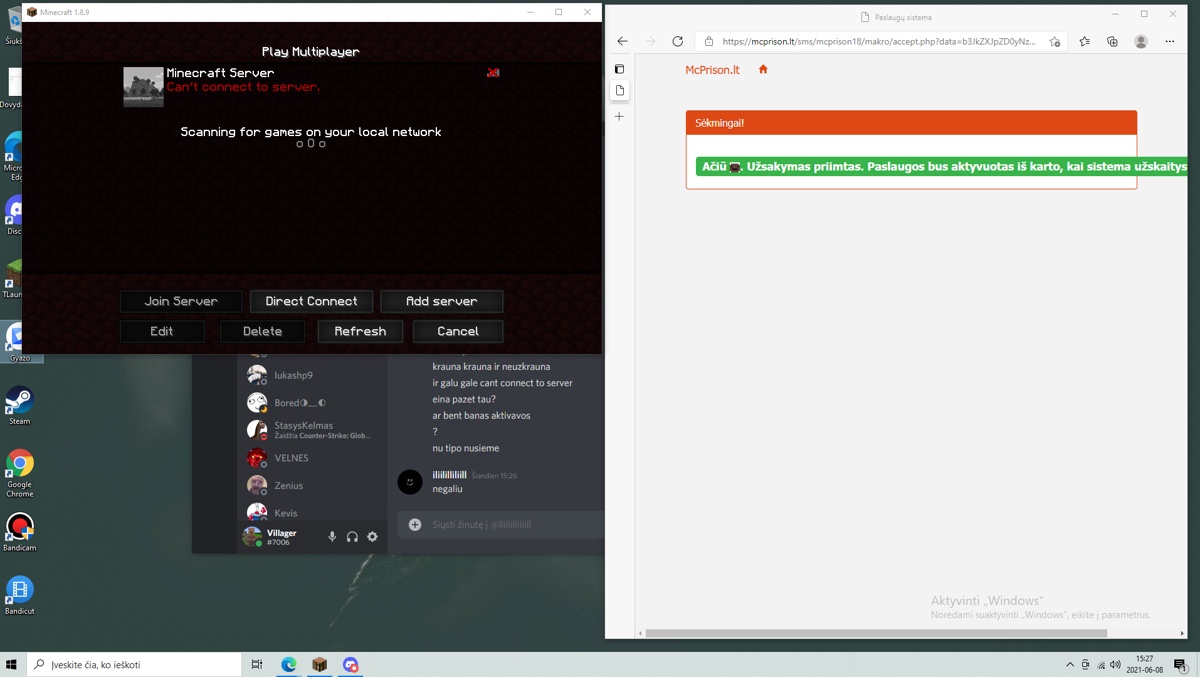Open Bandicam desktop shortcut
The height and width of the screenshot is (677, 1200).
pos(19,532)
